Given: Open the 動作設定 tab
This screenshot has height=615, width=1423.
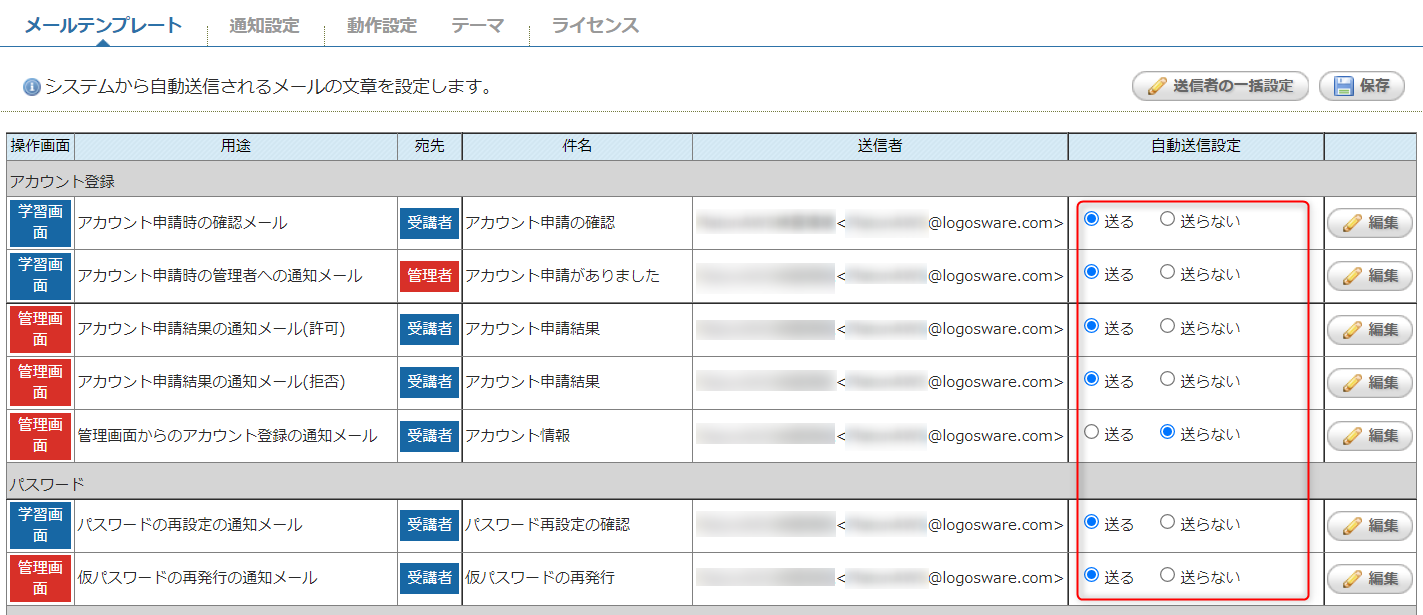Looking at the screenshot, I should pyautogui.click(x=382, y=26).
